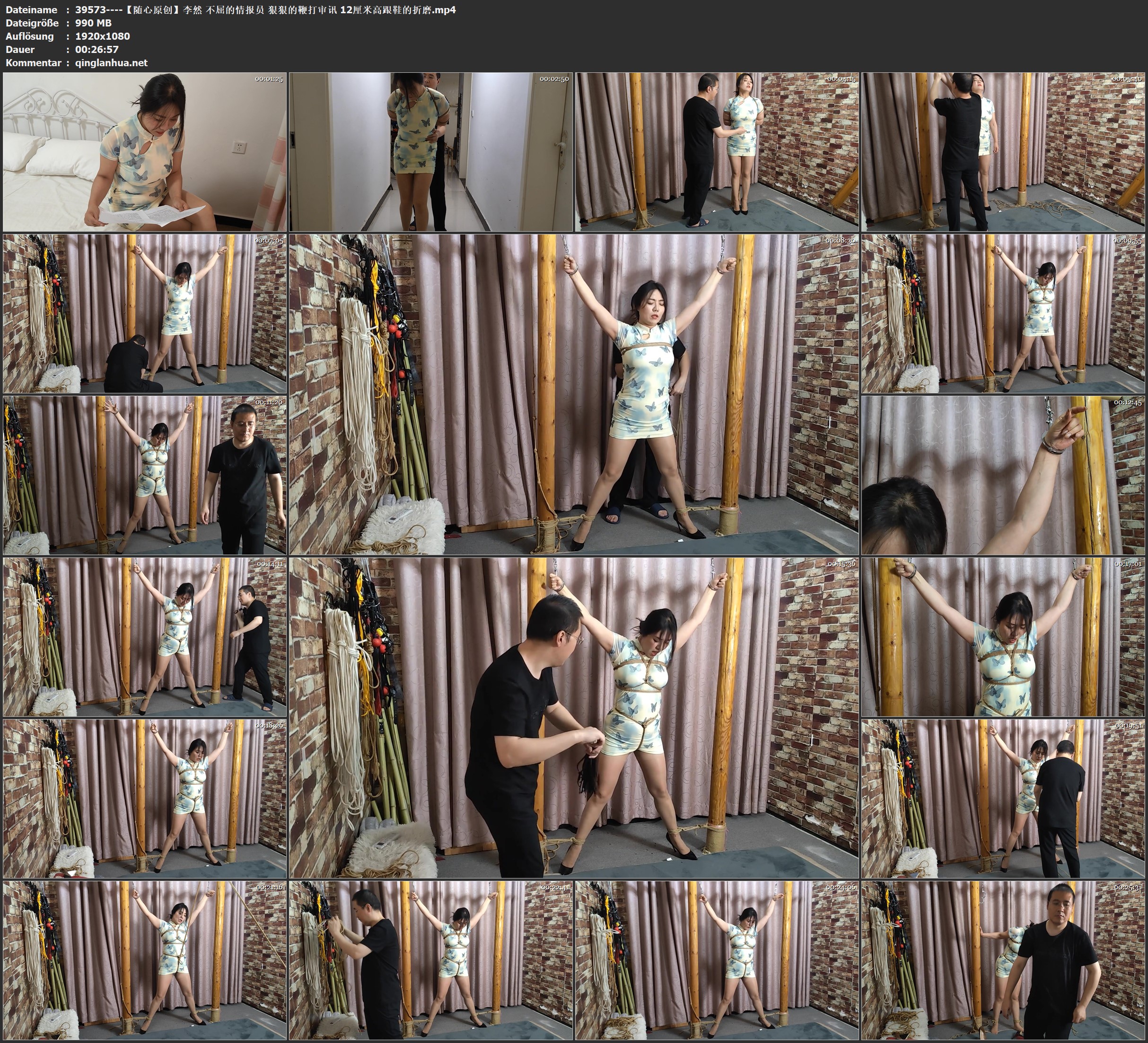Select large frame with timestamp 00:15:36
This screenshot has width=1148, height=1043.
(573, 717)
